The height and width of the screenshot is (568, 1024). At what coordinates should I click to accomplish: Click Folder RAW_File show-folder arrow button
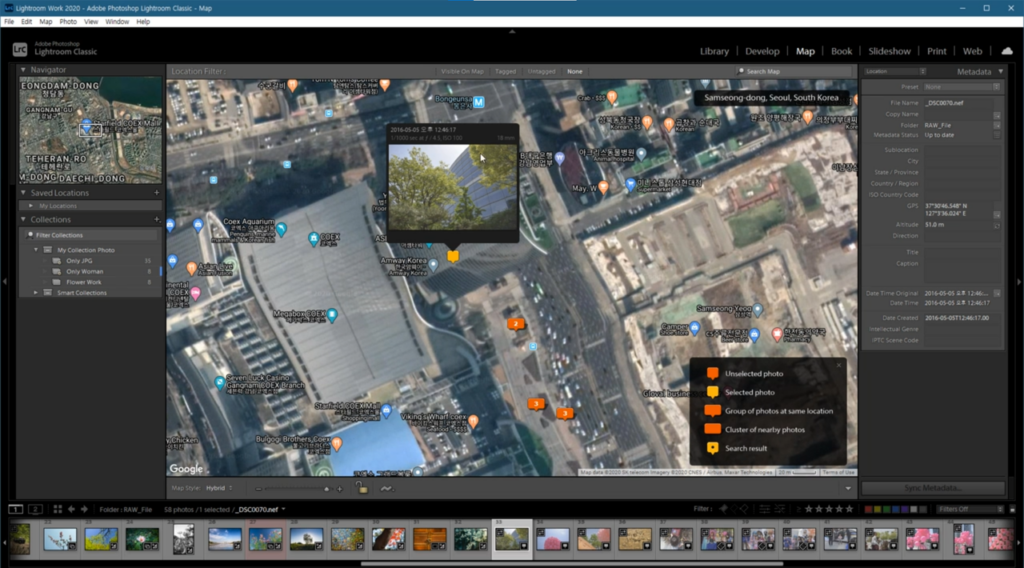(x=997, y=125)
